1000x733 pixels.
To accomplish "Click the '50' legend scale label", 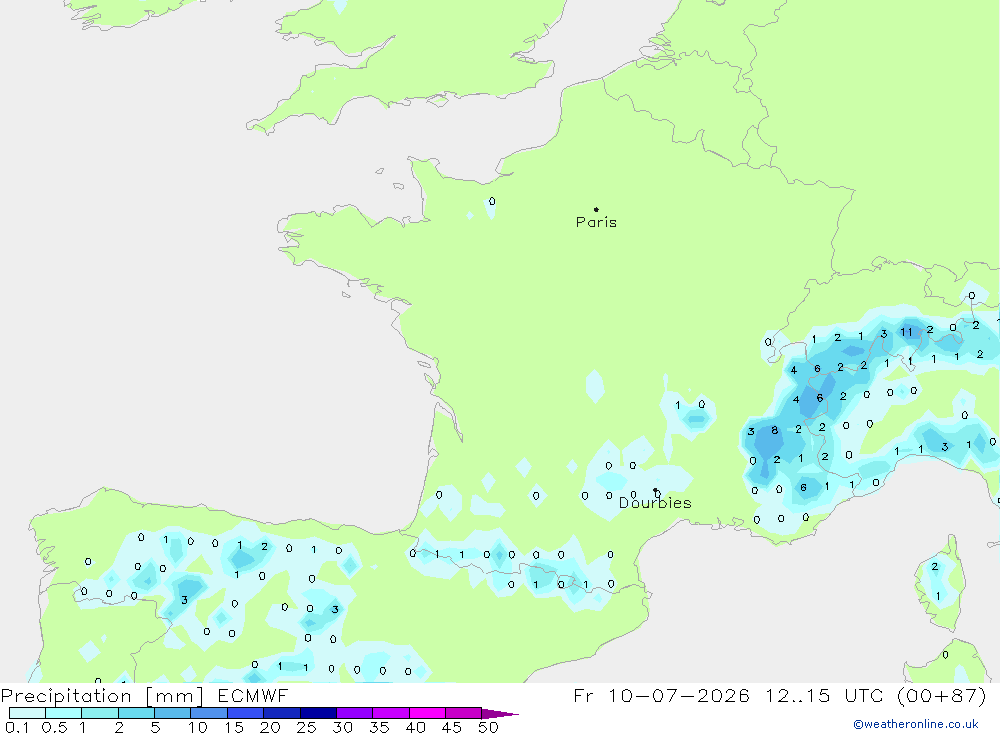I will tap(488, 727).
